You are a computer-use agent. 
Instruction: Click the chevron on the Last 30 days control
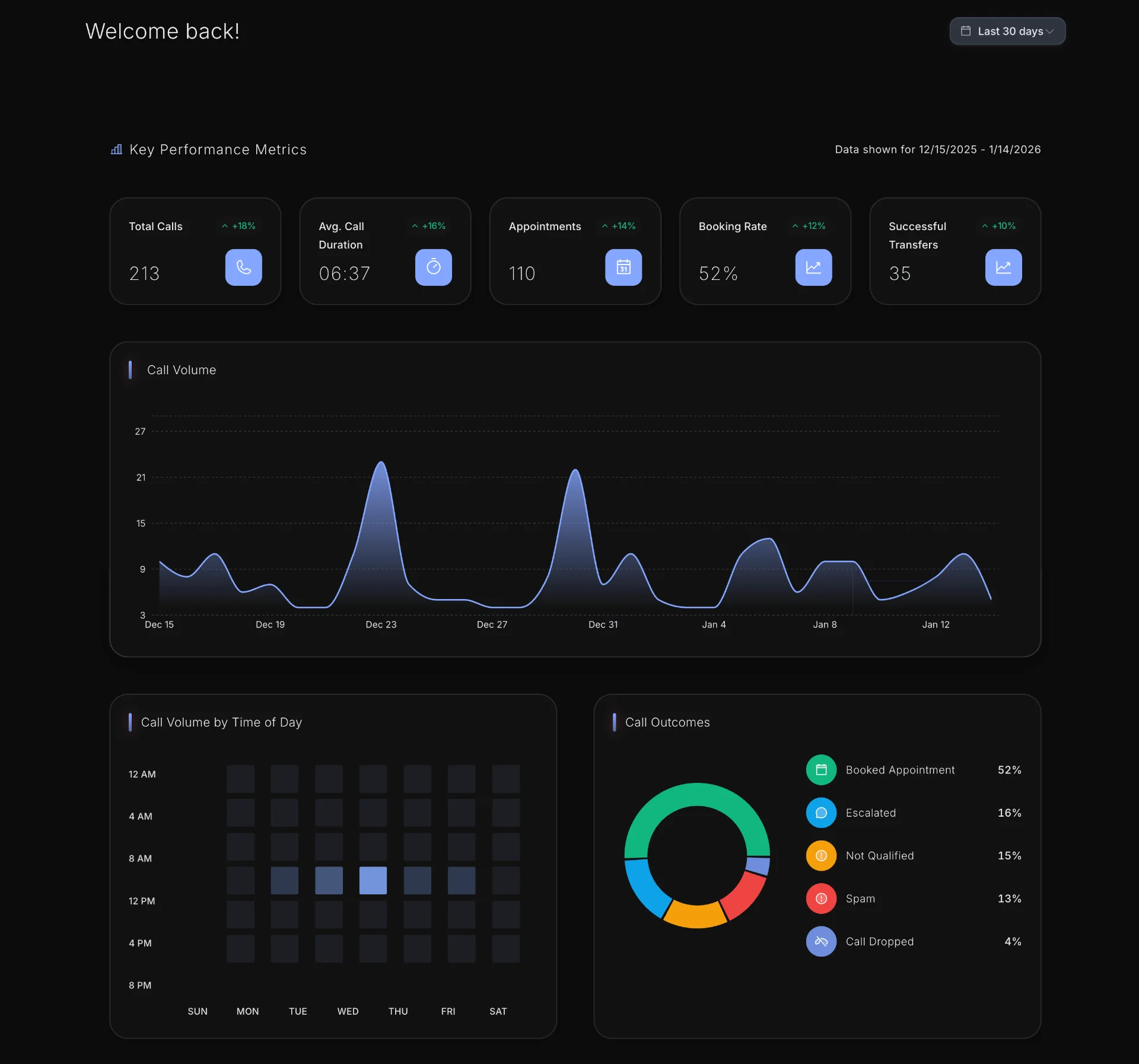[1051, 31]
